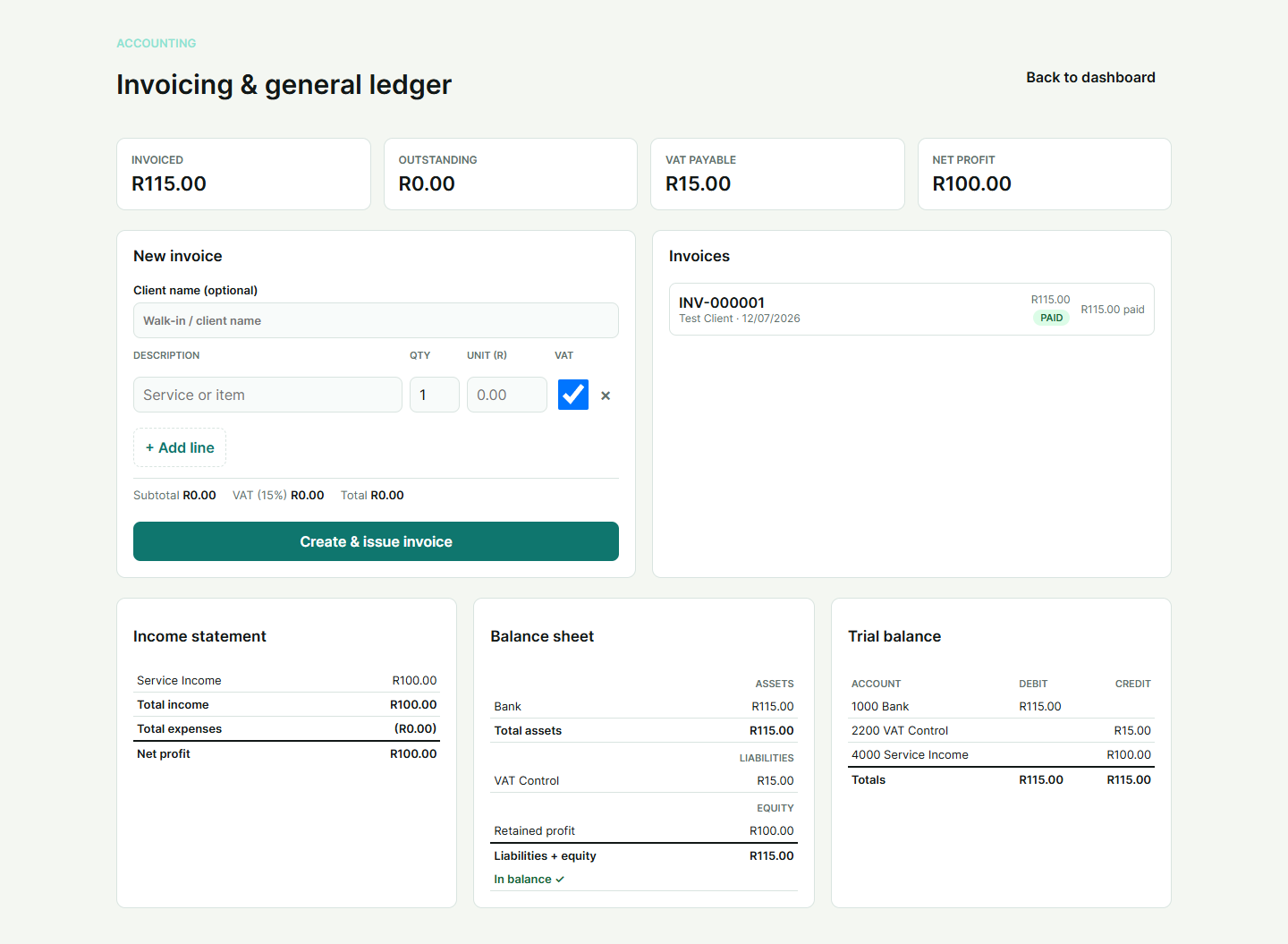Screen dimensions: 1288x944
Task: Click the Invoices panel heading
Action: [699, 256]
